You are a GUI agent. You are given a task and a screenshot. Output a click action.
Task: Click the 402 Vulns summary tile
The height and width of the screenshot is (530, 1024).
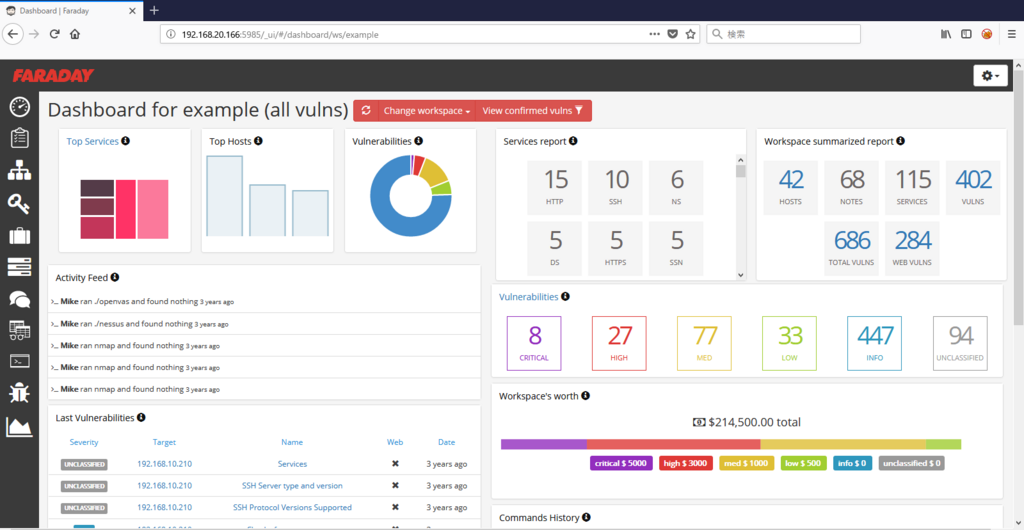973,188
